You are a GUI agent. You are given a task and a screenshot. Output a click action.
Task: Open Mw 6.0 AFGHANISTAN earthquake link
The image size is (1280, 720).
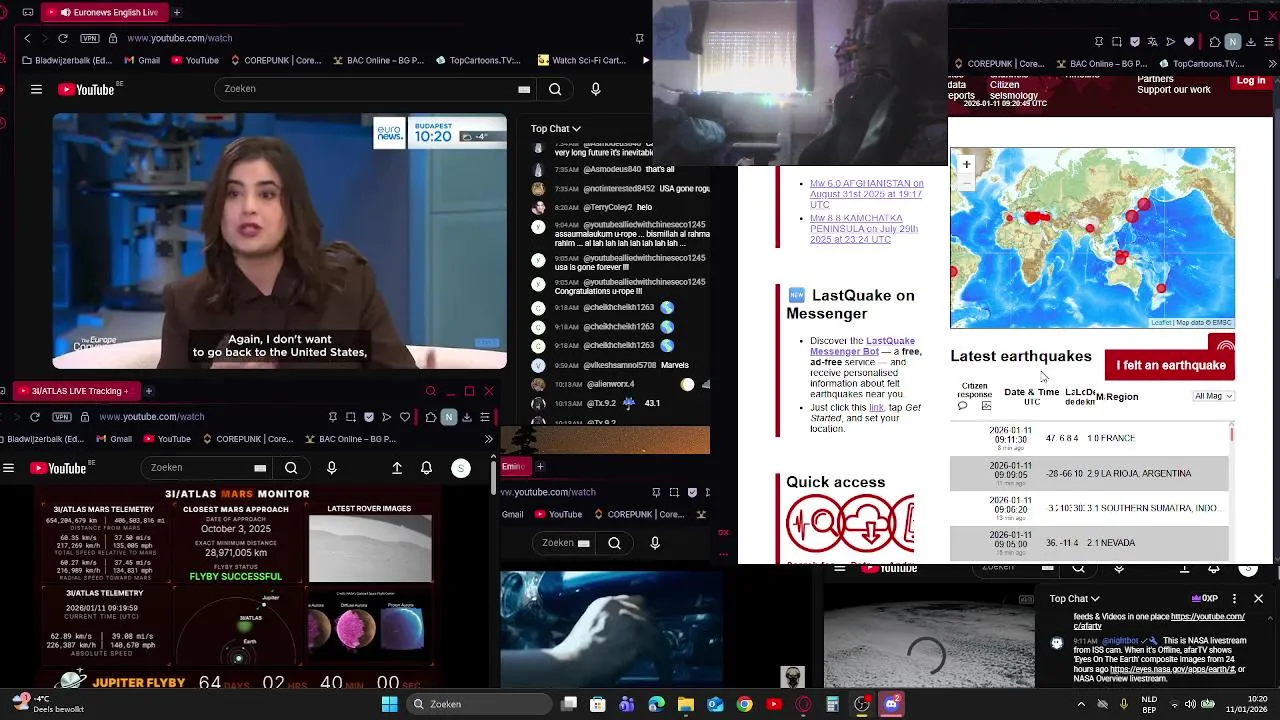[x=866, y=194]
